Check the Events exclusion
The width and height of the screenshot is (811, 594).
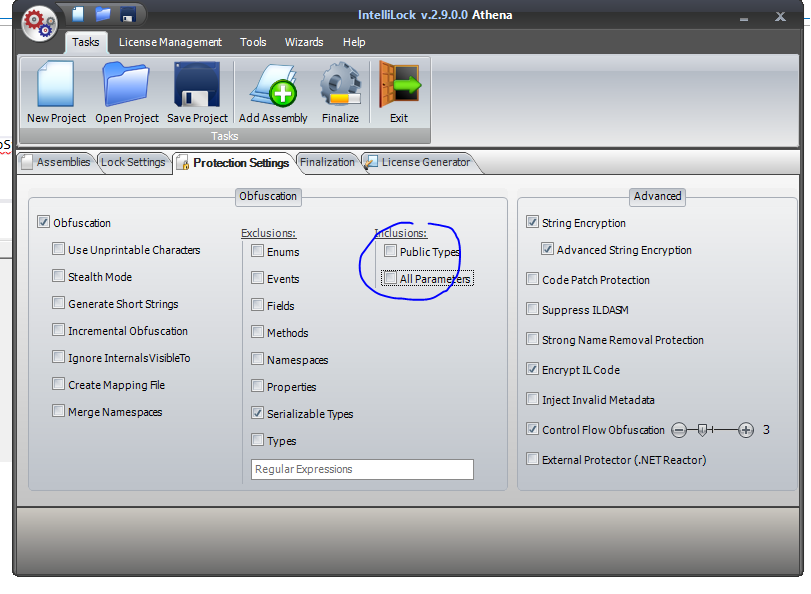pos(257,278)
